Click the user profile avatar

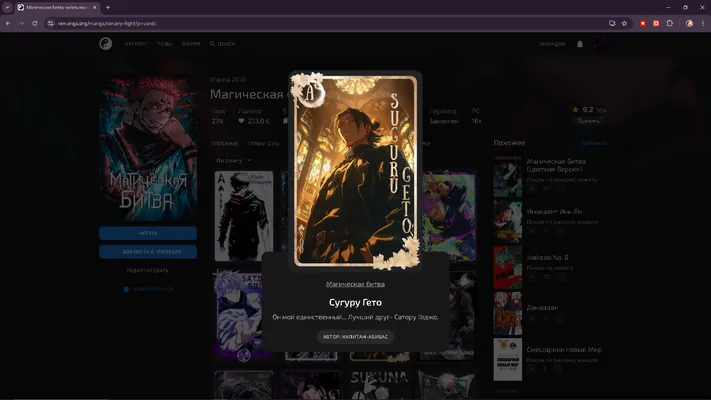pos(600,44)
